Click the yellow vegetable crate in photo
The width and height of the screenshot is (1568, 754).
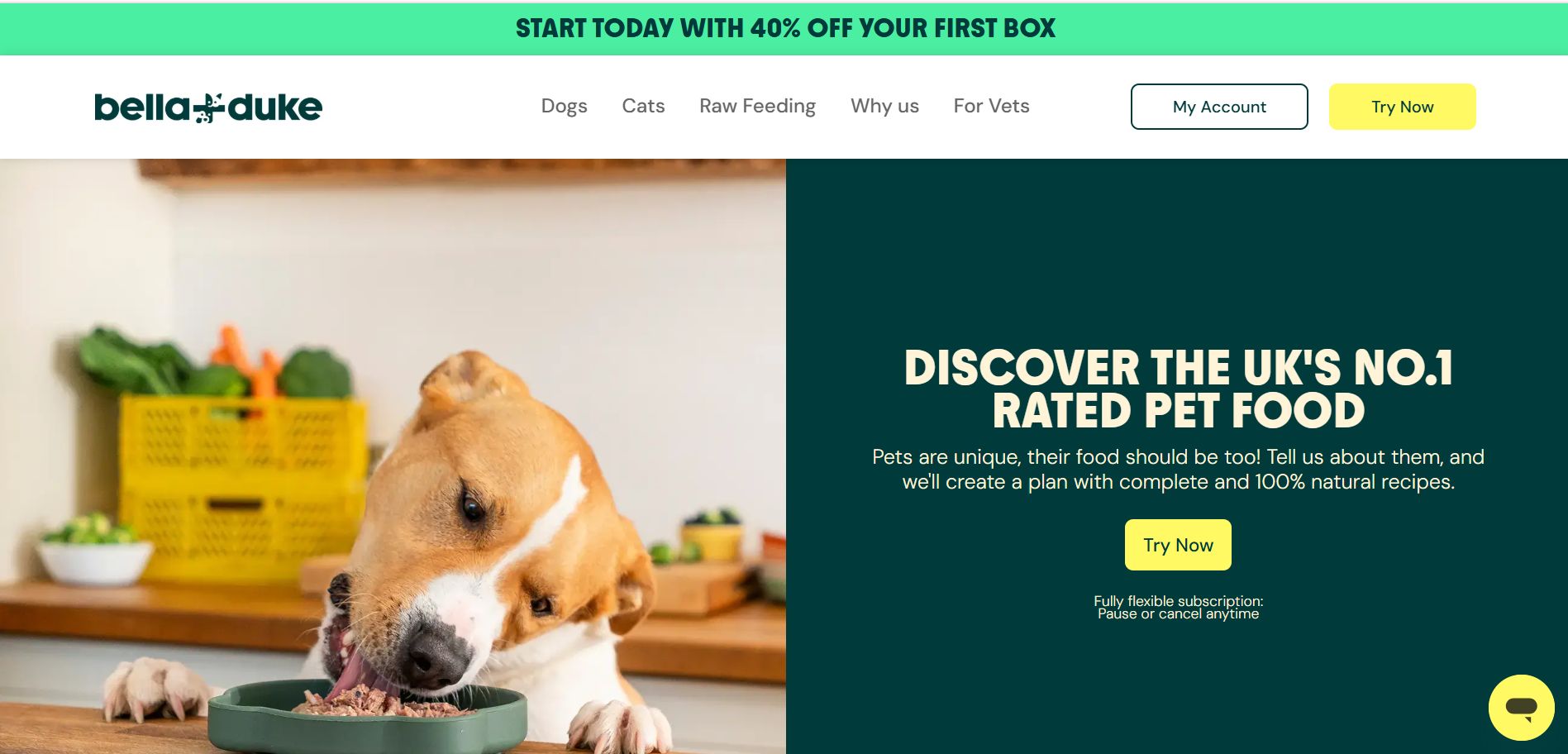[242, 488]
